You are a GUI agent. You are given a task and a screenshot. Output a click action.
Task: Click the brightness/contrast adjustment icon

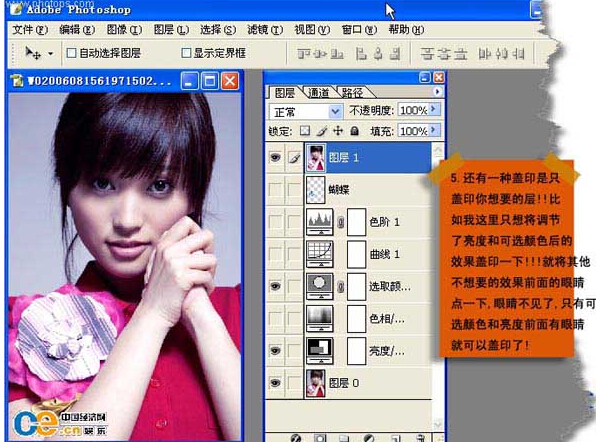[x=320, y=350]
